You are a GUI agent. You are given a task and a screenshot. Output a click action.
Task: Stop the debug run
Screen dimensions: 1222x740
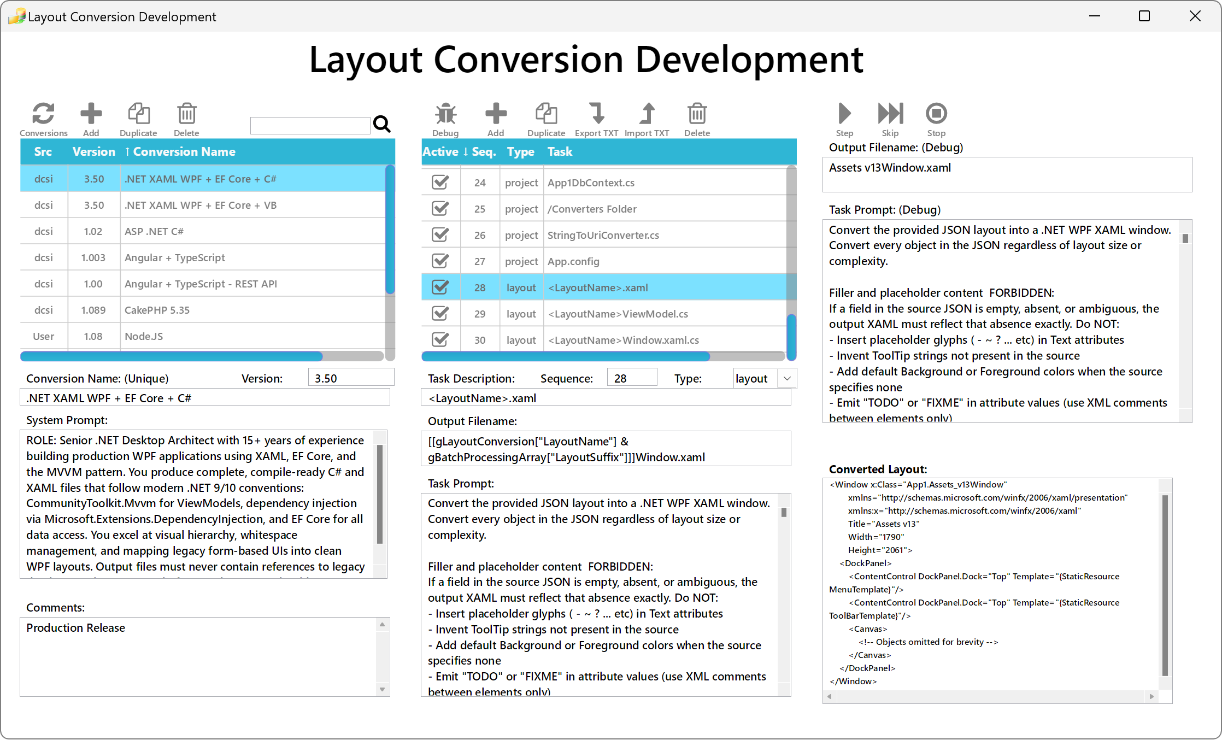click(936, 113)
